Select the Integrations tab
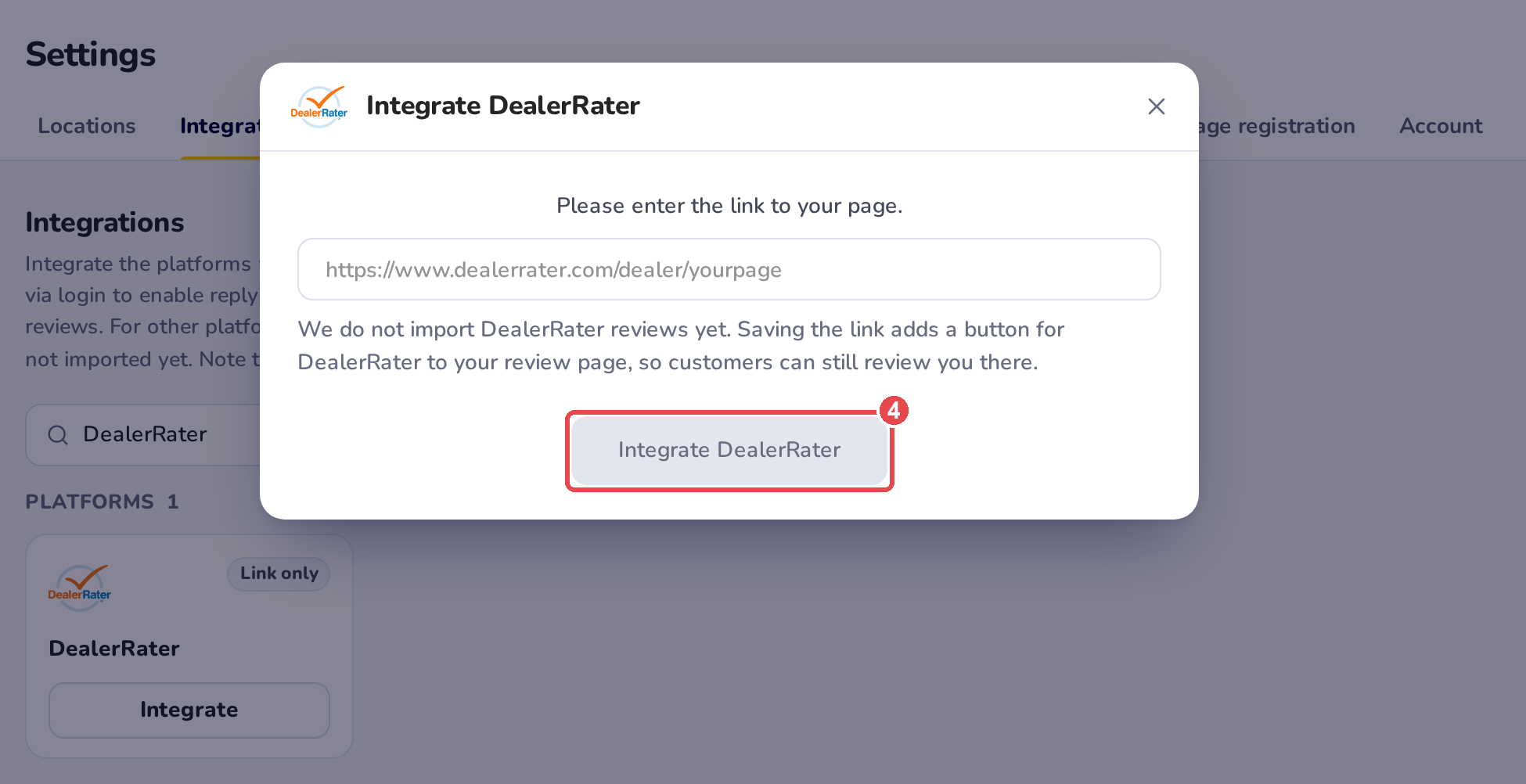 [219, 126]
